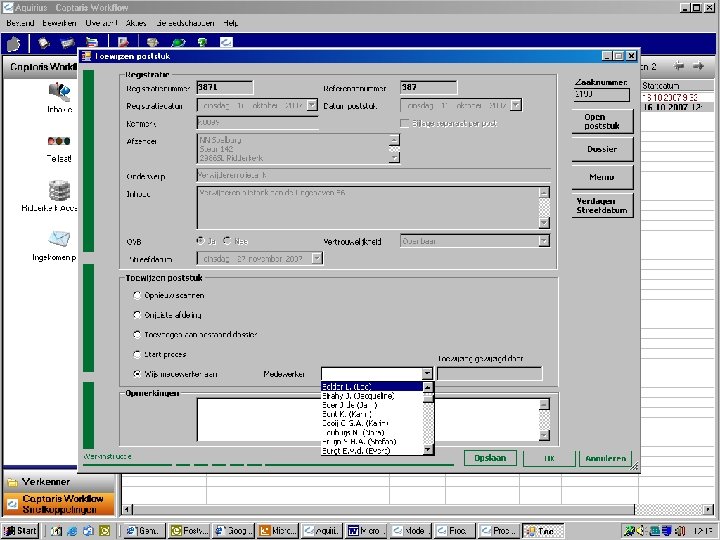Select Toevoegen aan bestaand dossier option
This screenshot has width=720, height=540.
[x=137, y=335]
